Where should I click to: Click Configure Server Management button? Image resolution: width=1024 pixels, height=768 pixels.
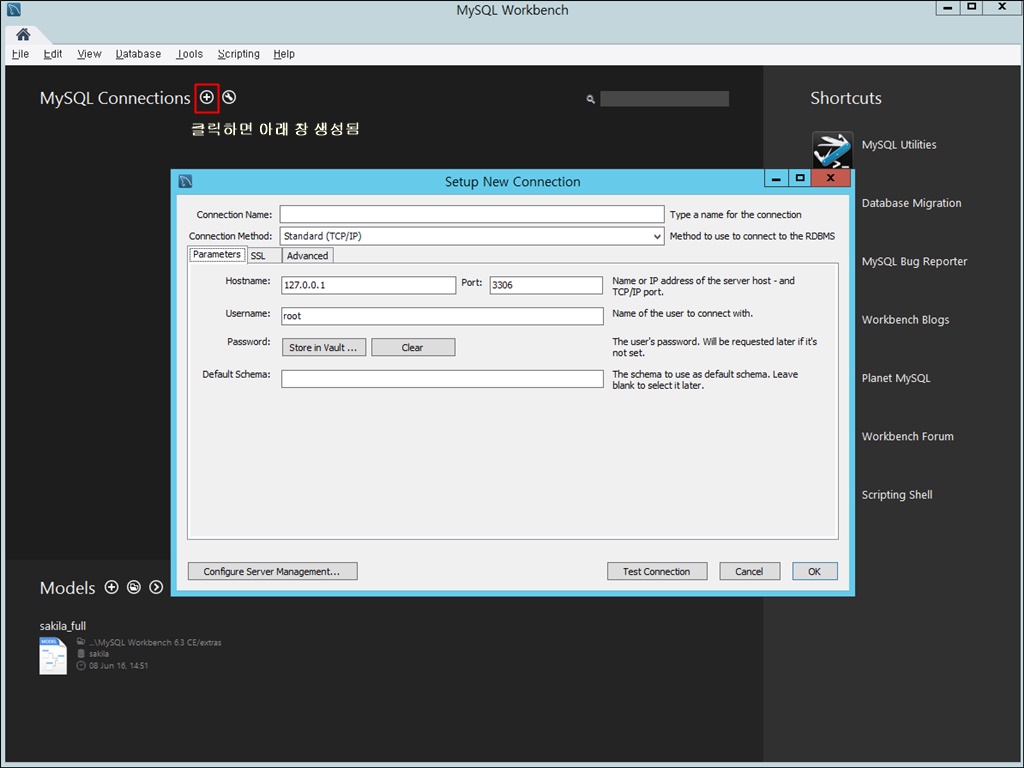coord(272,571)
